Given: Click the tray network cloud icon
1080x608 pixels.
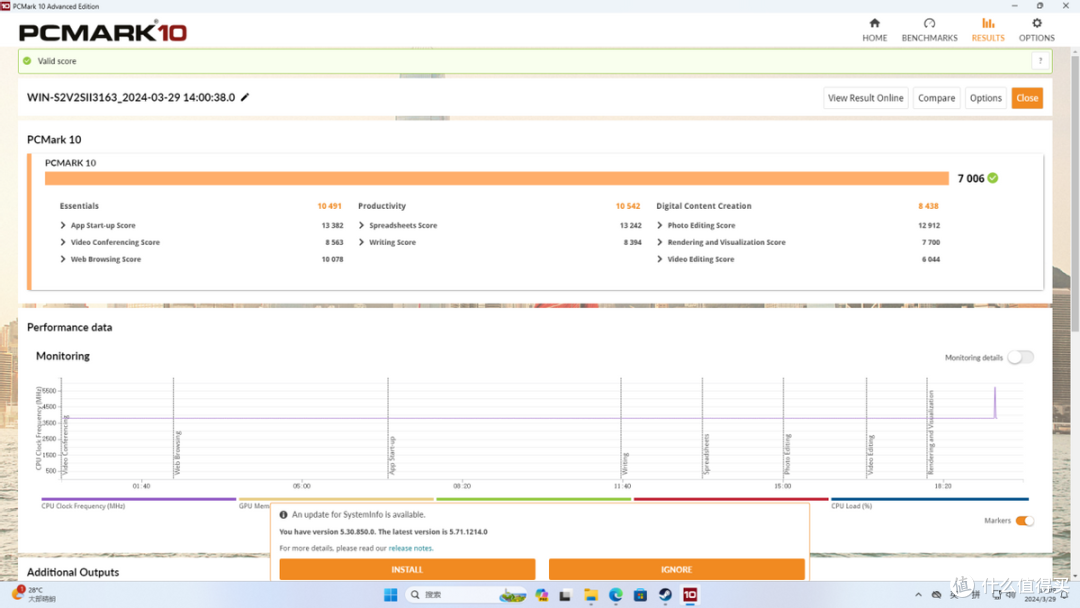Looking at the screenshot, I should pyautogui.click(x=936, y=595).
